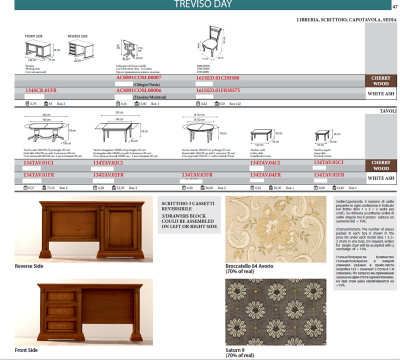This screenshot has width=400, height=360.
Task: Click the volume icon below 134TAV.05FR
Action: [316, 188]
